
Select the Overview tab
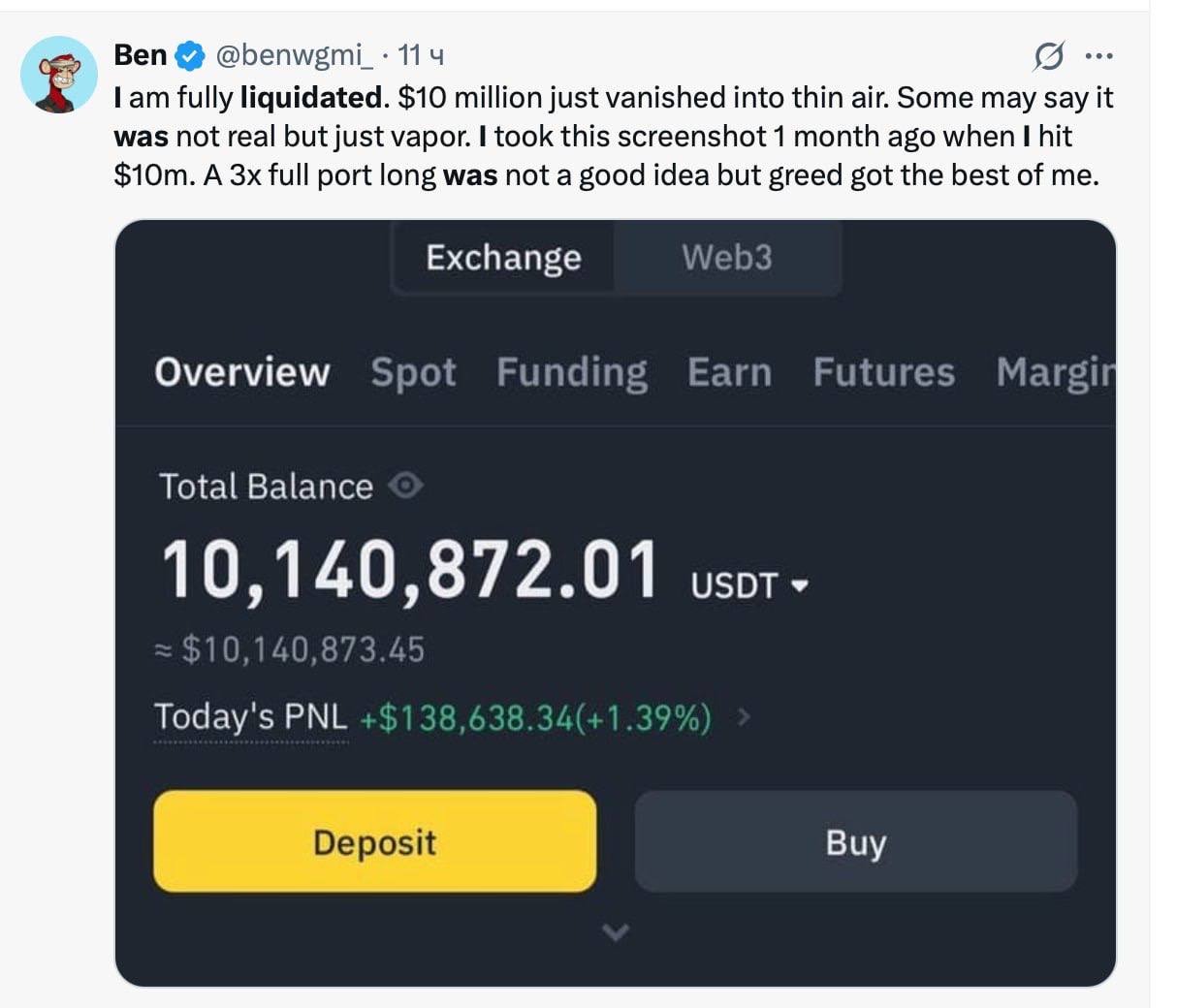point(242,372)
